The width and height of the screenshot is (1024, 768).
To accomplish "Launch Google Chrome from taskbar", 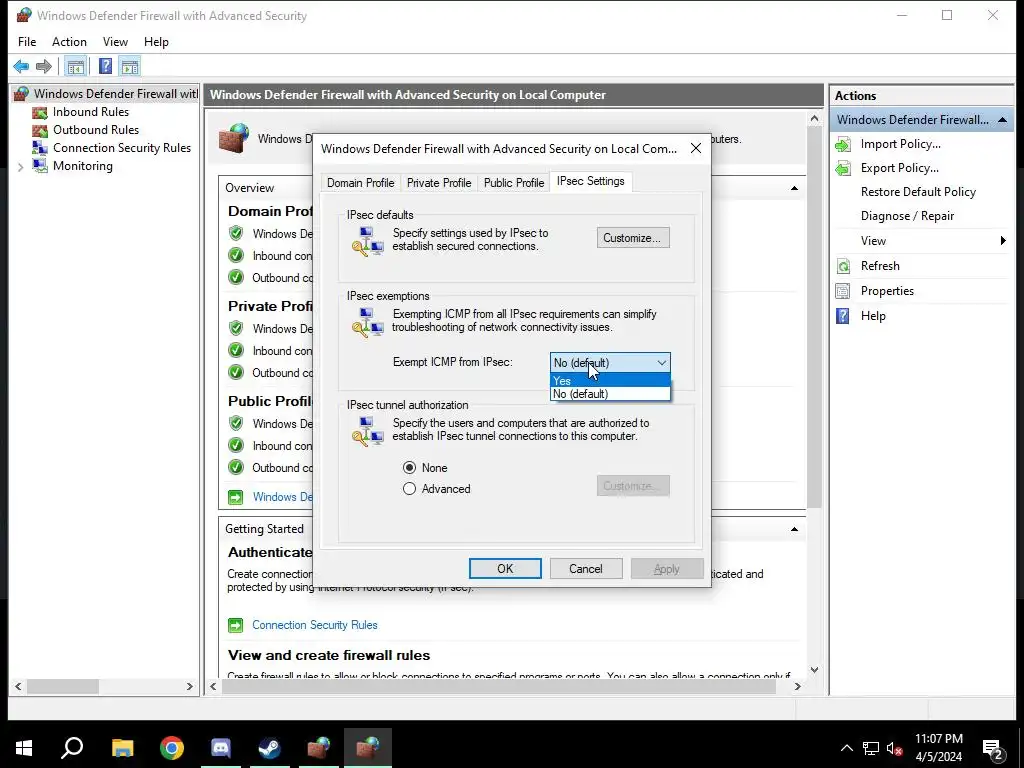I will [172, 747].
